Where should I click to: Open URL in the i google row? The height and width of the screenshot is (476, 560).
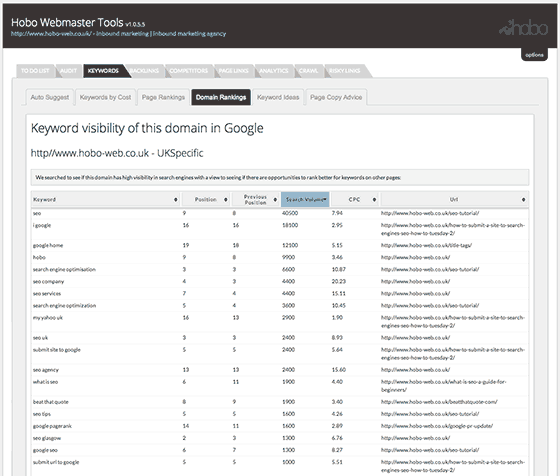[x=452, y=229]
